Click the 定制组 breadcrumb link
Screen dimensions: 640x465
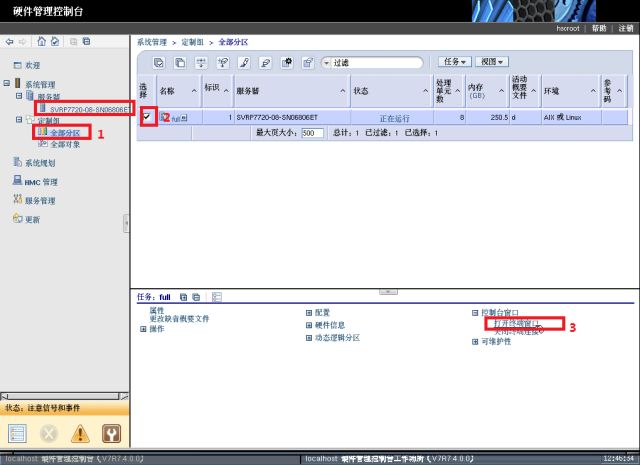(193, 42)
